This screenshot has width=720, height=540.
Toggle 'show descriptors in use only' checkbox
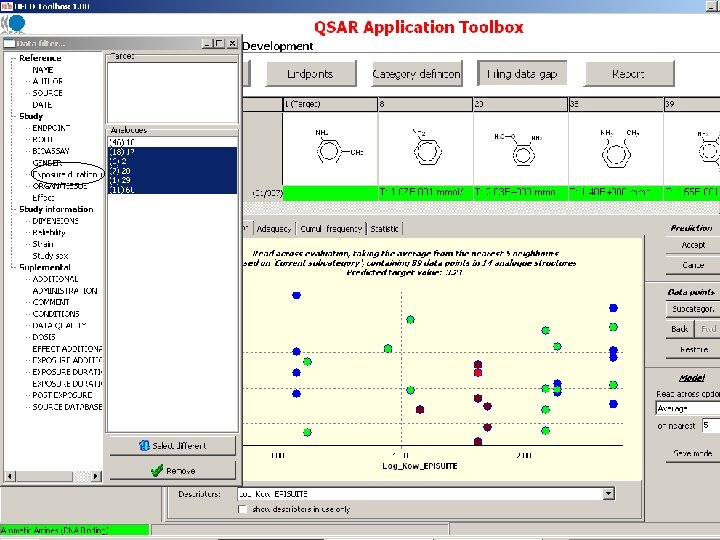242,509
